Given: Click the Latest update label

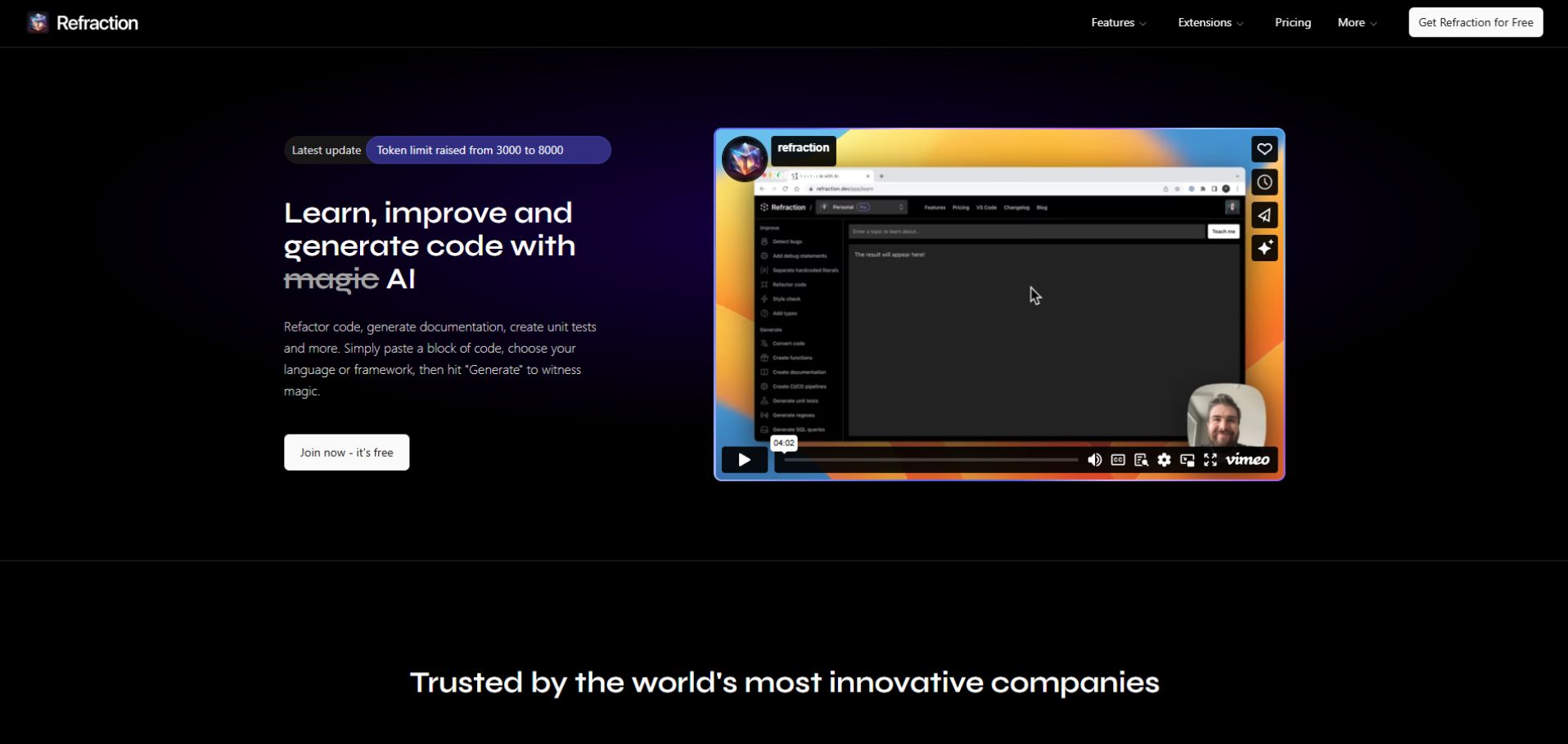Looking at the screenshot, I should [326, 150].
